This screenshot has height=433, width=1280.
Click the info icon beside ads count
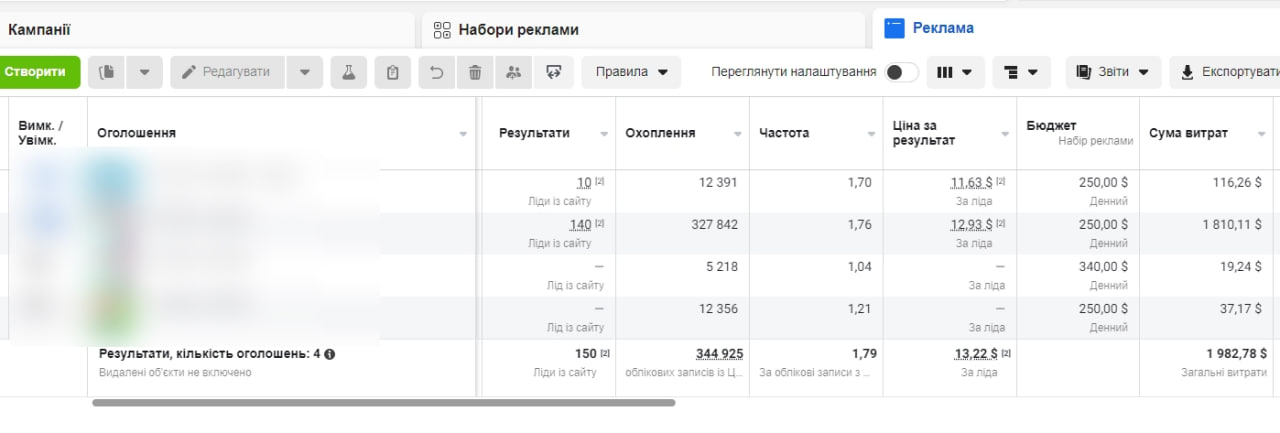tap(330, 354)
